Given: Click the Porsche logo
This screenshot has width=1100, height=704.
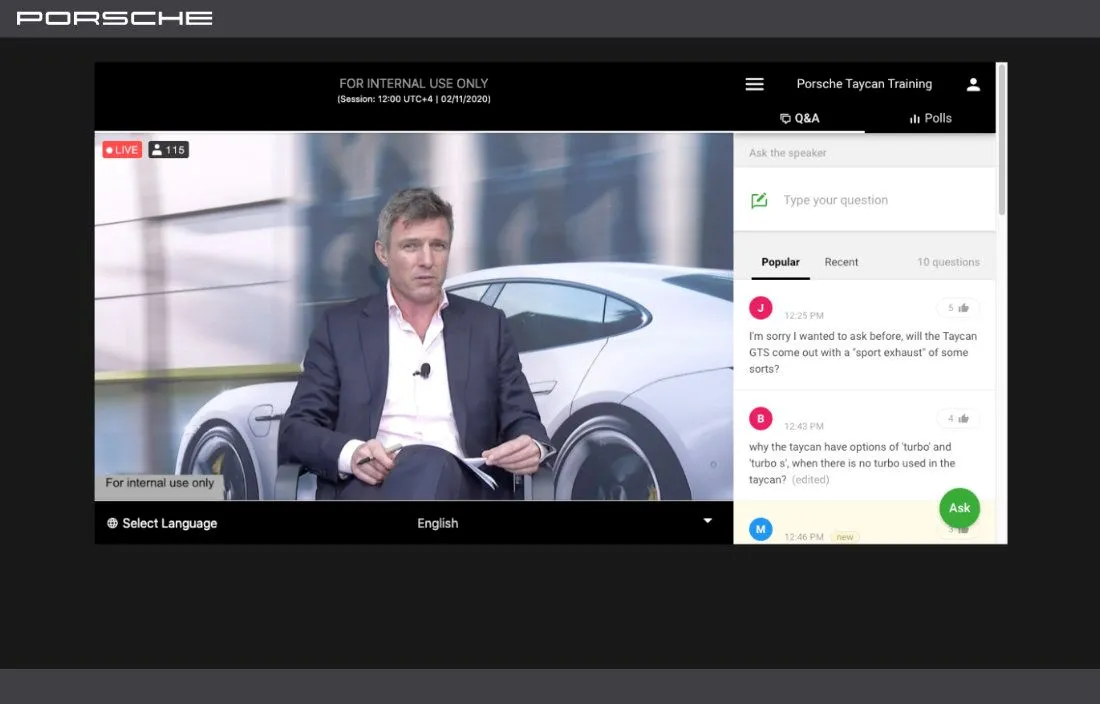Looking at the screenshot, I should click(114, 18).
